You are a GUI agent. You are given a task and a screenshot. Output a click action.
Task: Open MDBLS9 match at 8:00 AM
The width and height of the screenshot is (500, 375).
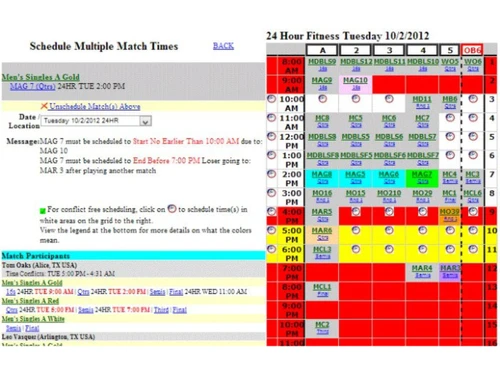[x=322, y=61]
